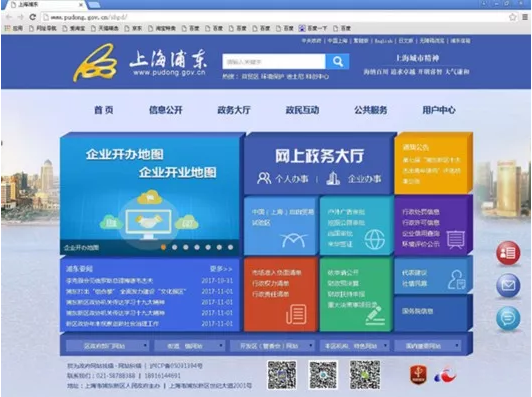
Task: Click the 企业办事 link
Action: click(364, 178)
